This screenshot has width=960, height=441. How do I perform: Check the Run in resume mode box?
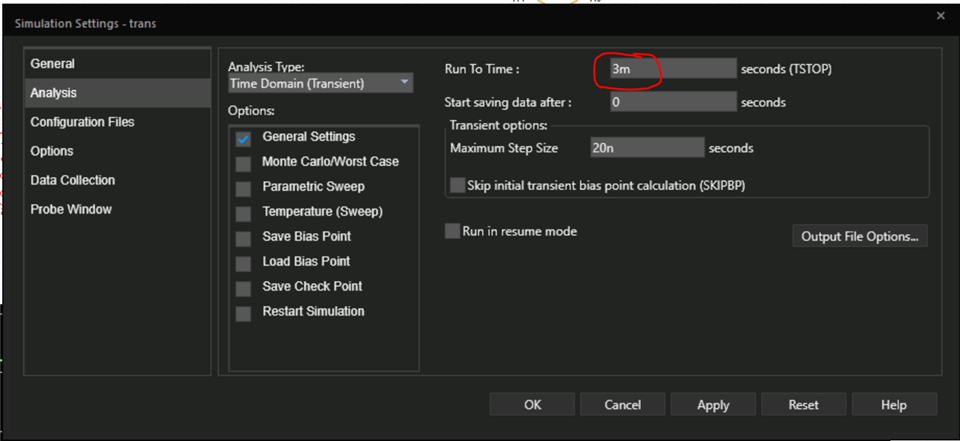452,231
